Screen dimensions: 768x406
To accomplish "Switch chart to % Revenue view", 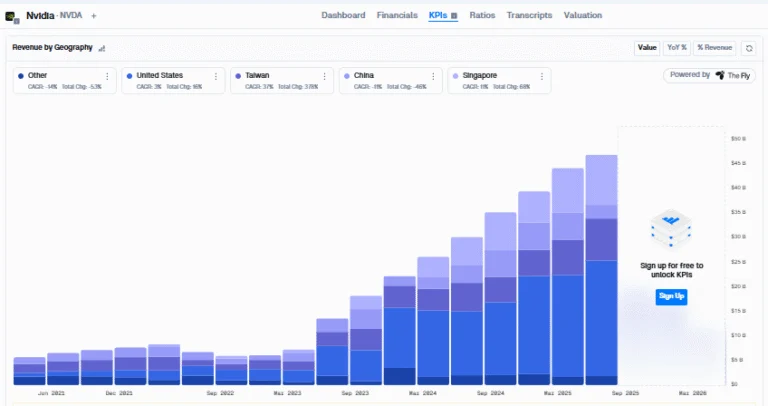I will [715, 48].
